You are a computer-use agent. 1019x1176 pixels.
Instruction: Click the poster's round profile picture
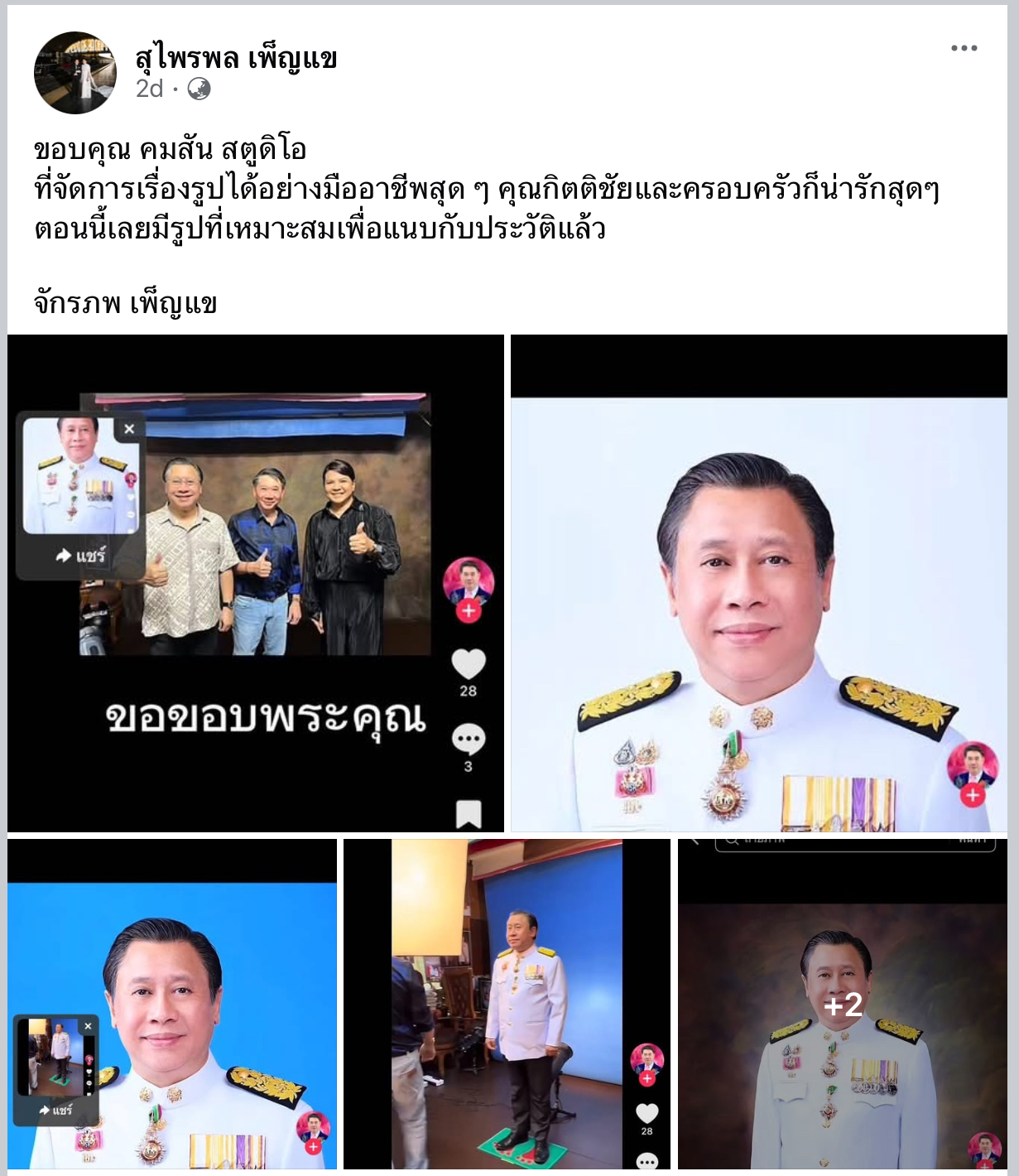[75, 73]
